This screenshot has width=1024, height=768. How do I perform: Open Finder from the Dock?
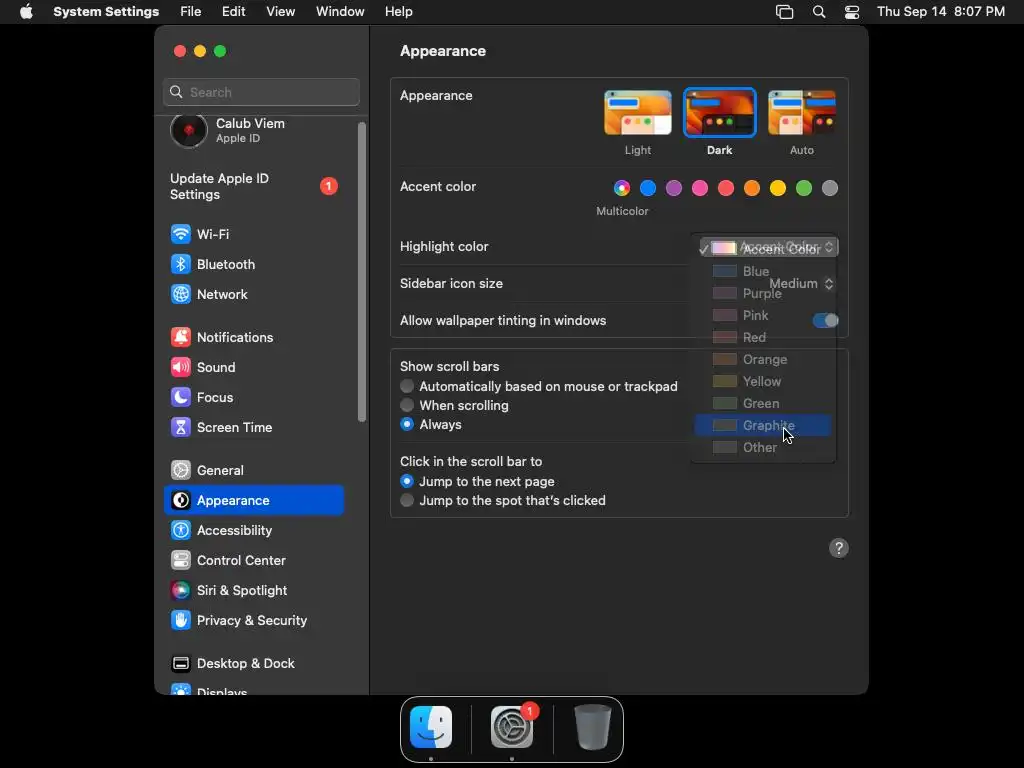point(431,727)
